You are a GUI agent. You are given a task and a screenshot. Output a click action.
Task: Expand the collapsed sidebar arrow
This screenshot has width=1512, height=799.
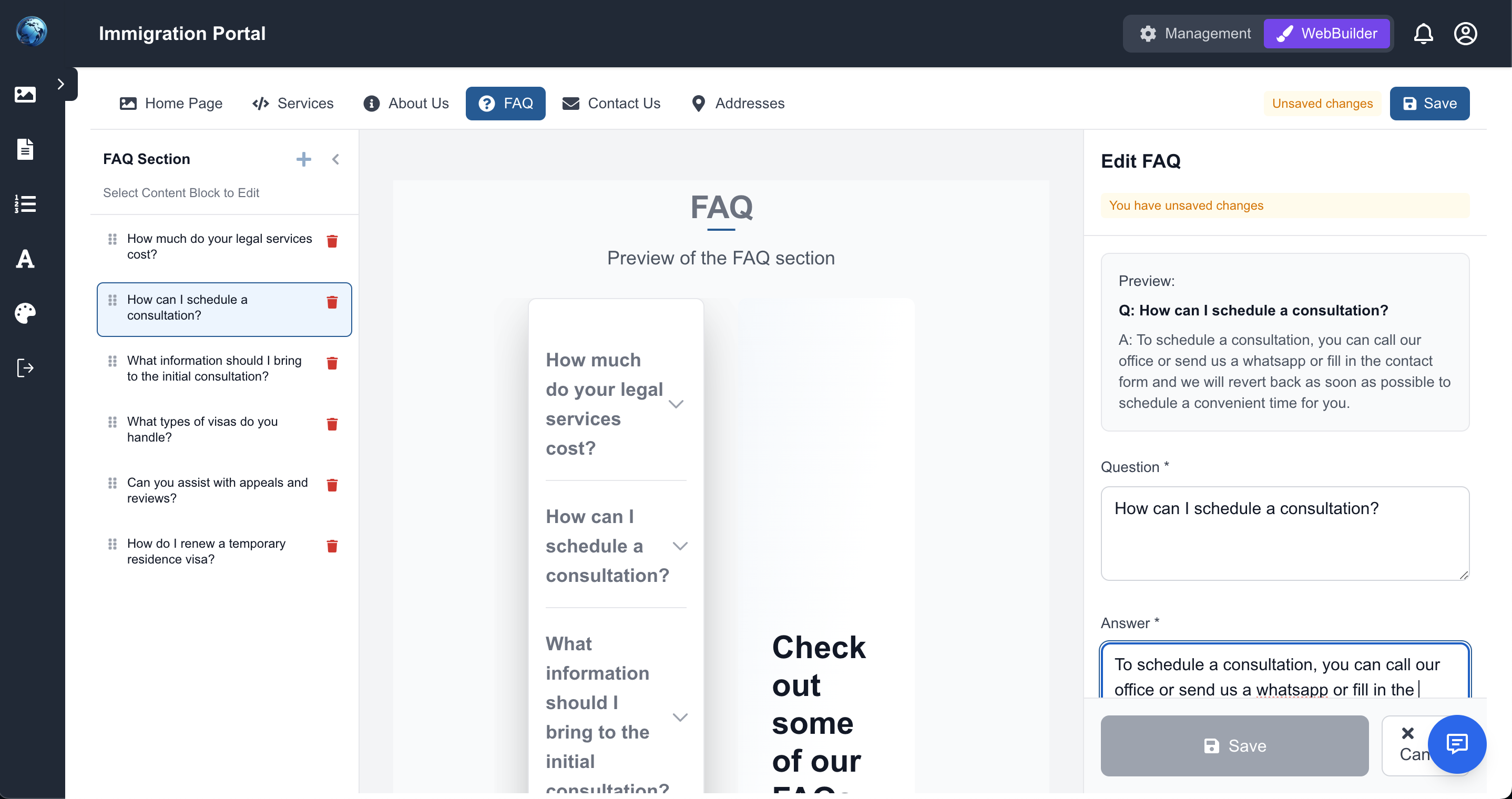(60, 84)
